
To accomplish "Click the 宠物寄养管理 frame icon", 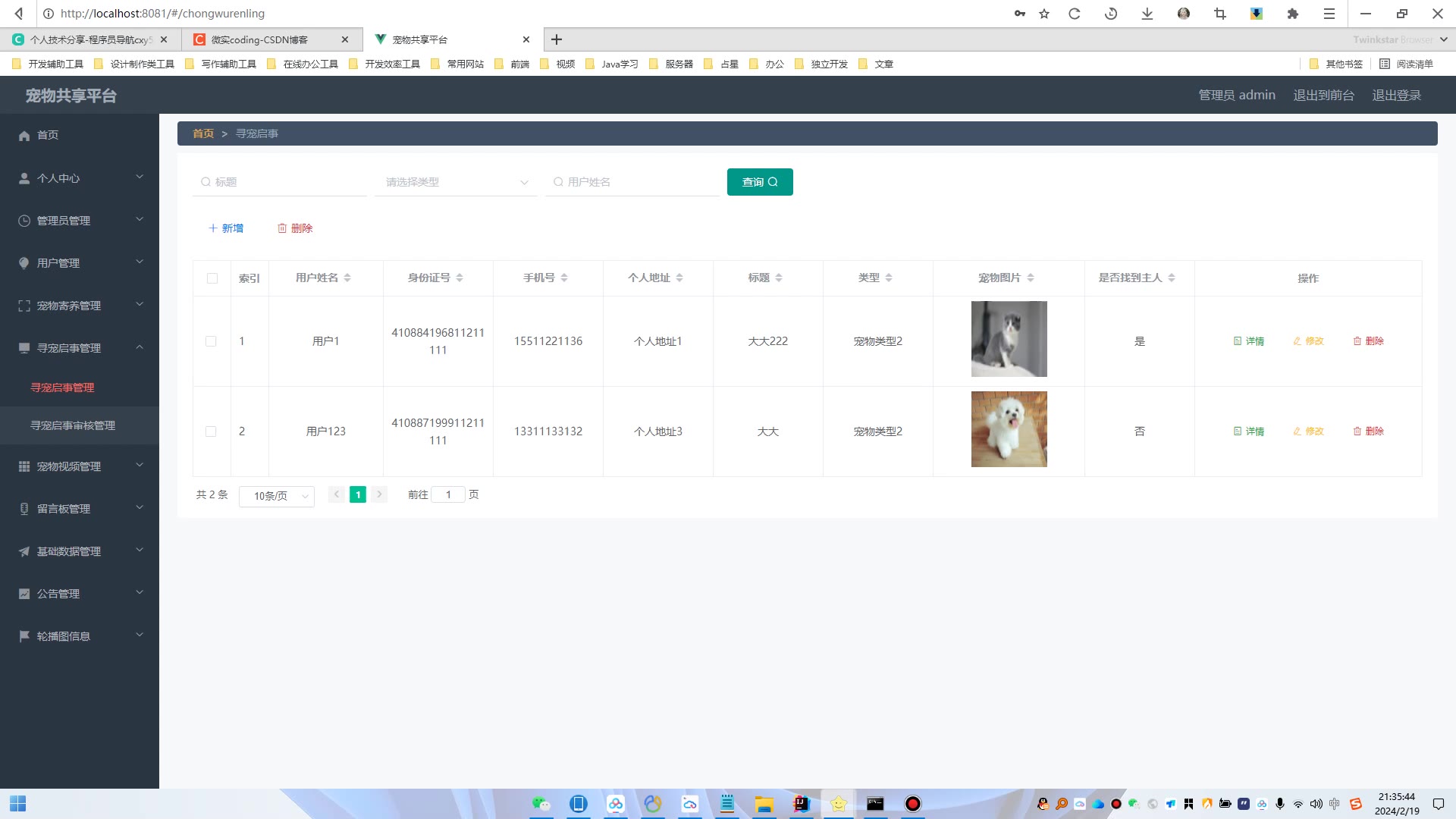I will point(24,306).
